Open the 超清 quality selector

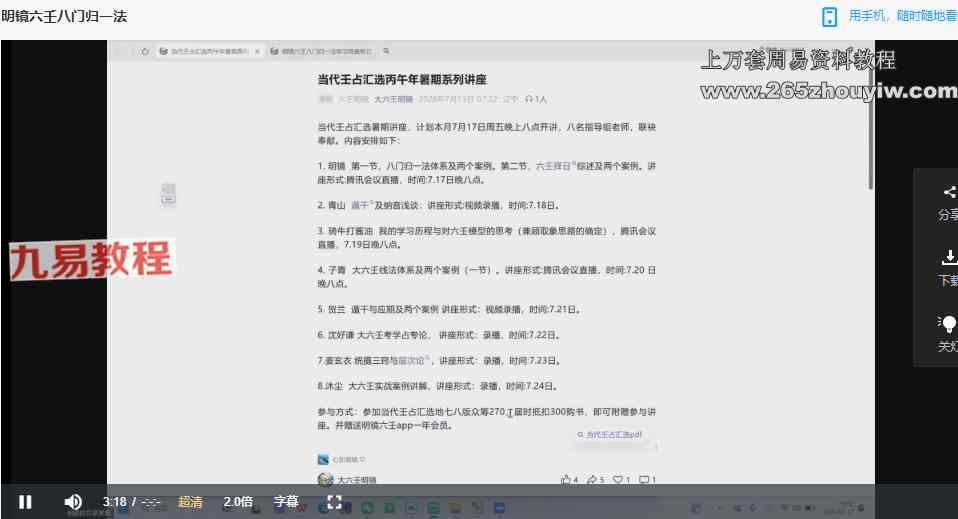[190, 502]
